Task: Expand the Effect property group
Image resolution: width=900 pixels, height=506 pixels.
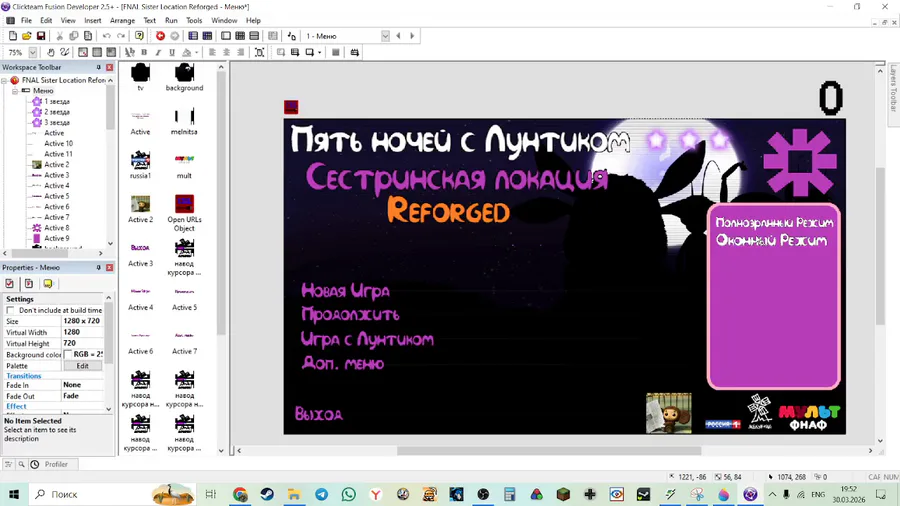Action: pyautogui.click(x=16, y=406)
